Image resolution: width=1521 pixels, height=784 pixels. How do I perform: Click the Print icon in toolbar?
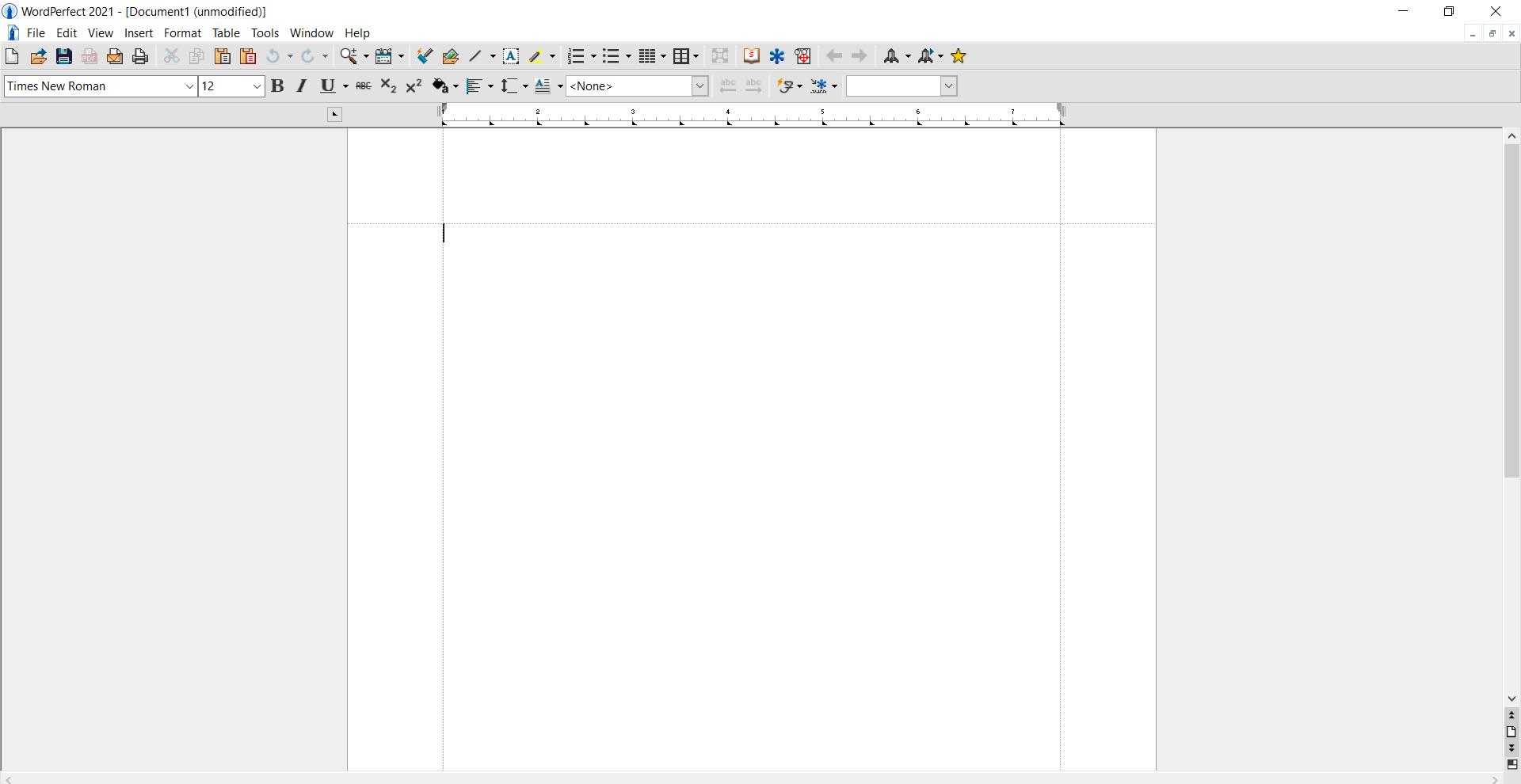pyautogui.click(x=140, y=56)
